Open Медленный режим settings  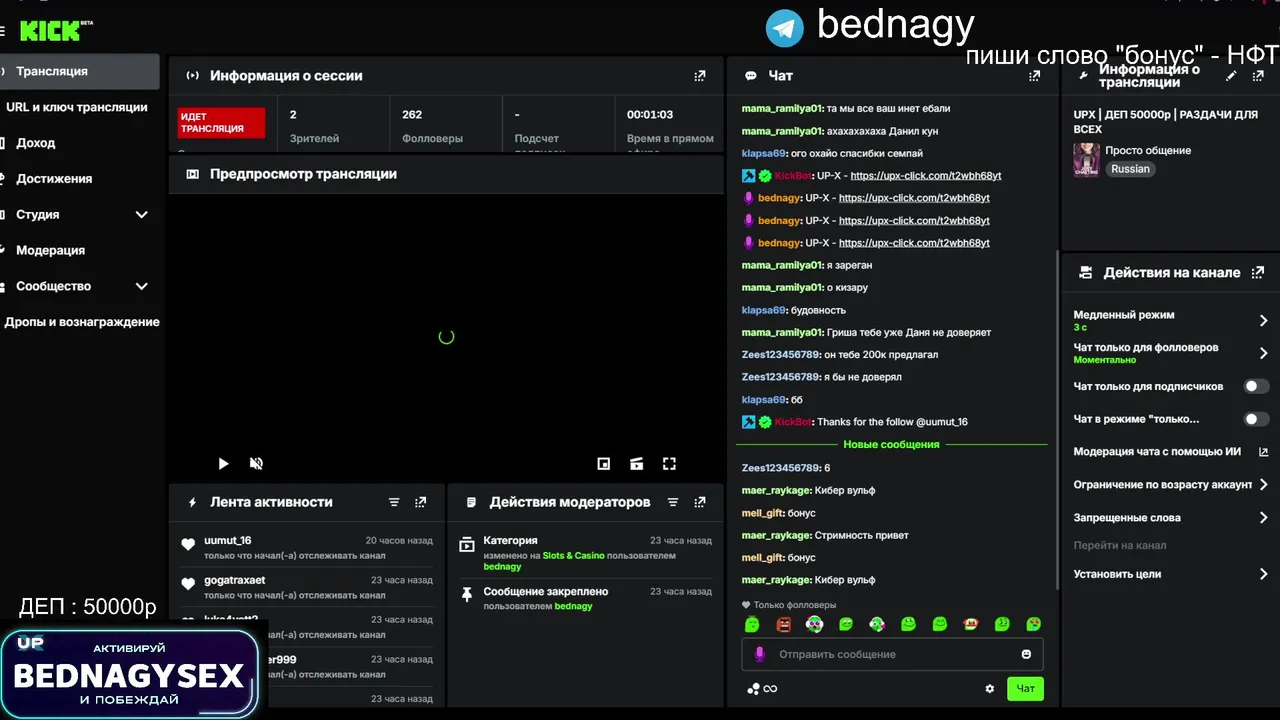coord(1170,320)
